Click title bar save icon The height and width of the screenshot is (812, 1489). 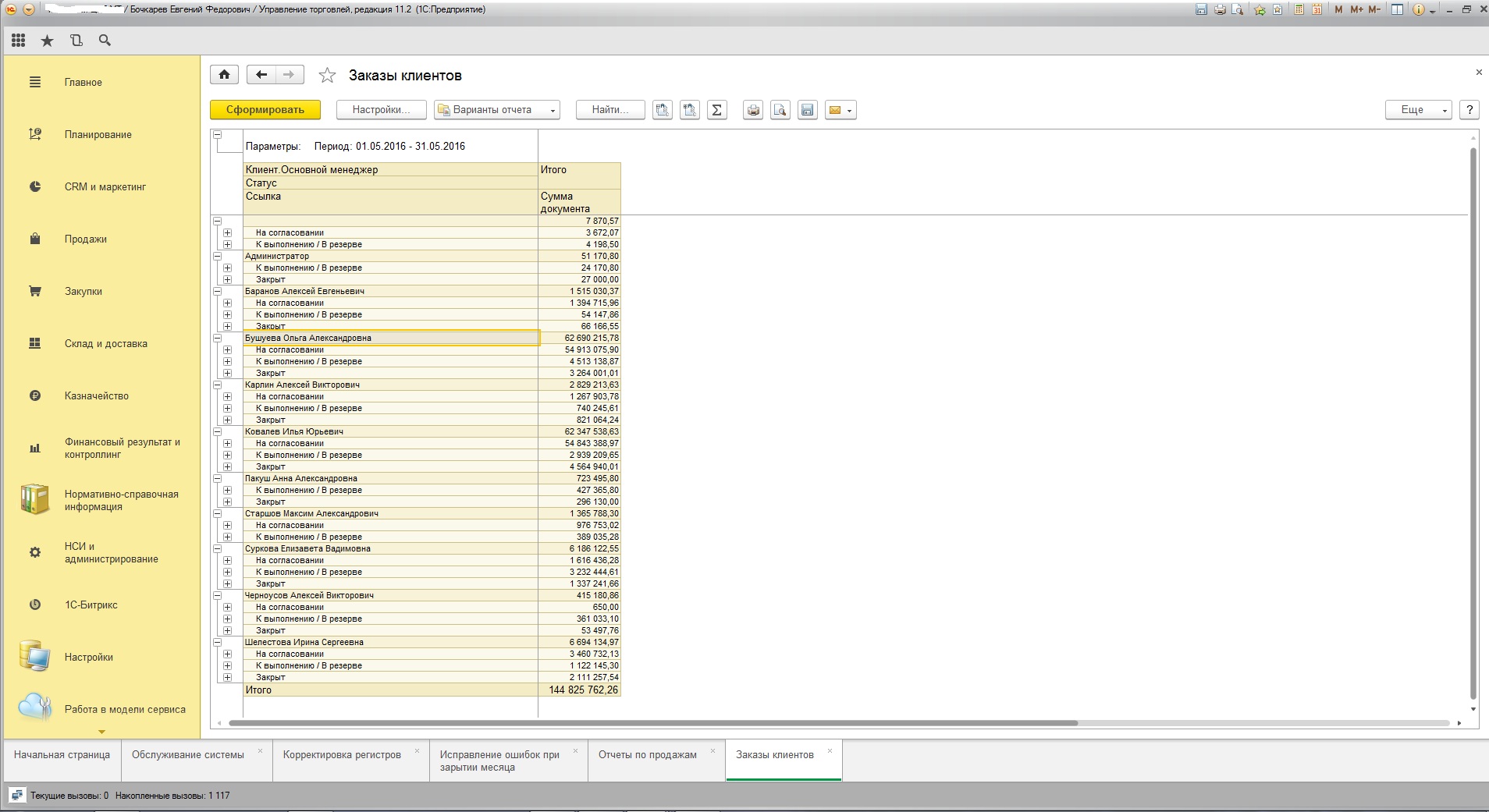(x=1201, y=9)
